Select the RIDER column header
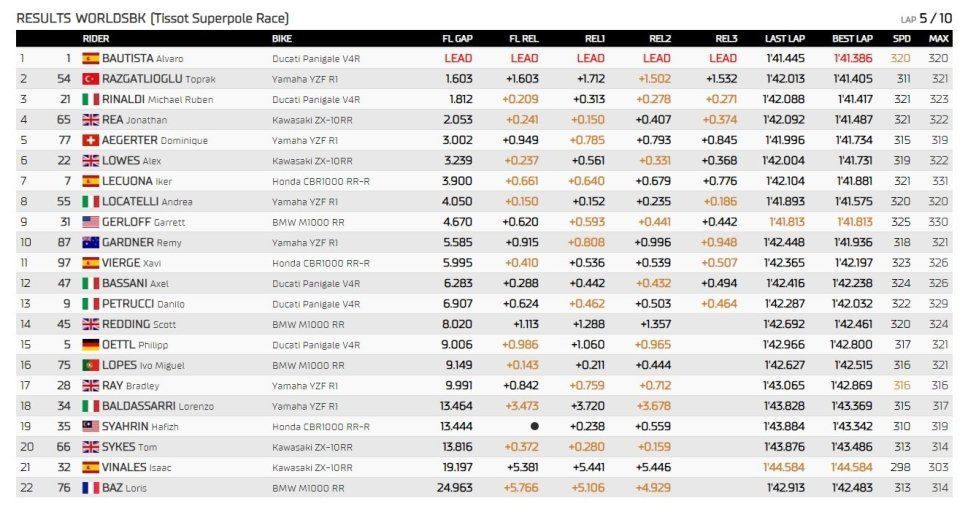 coord(96,39)
